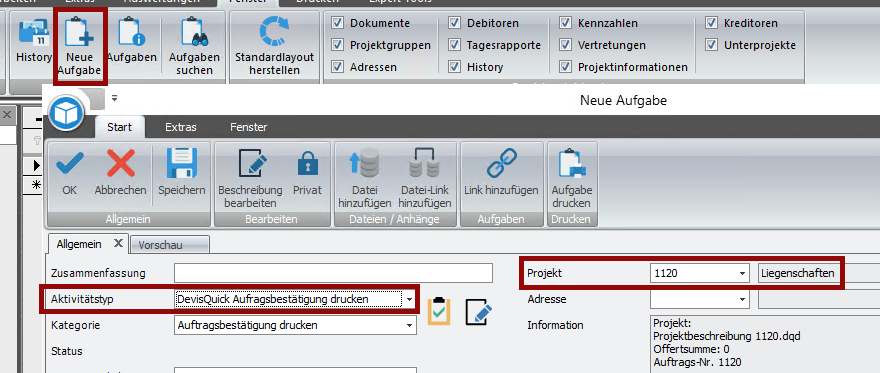Click Standardlayout herstellen refresh icon
The image size is (880, 373).
click(274, 31)
